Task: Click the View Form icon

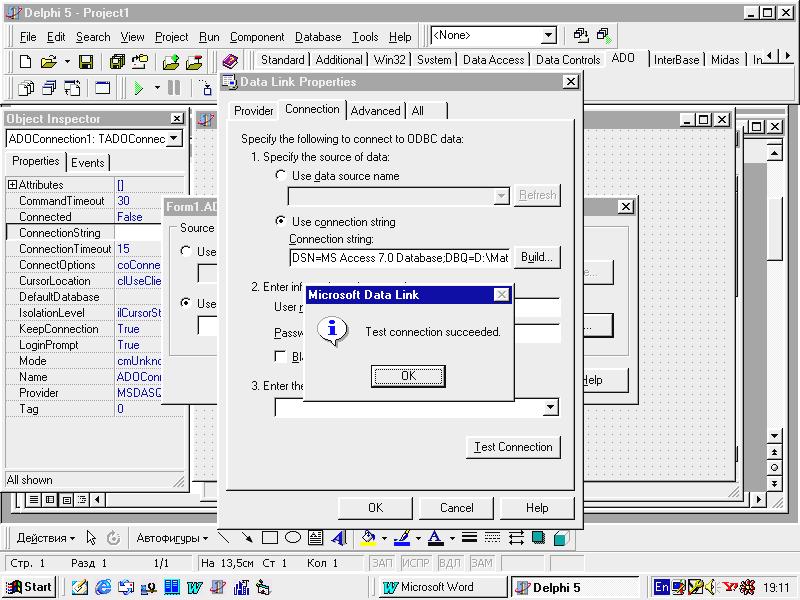Action: (x=49, y=88)
